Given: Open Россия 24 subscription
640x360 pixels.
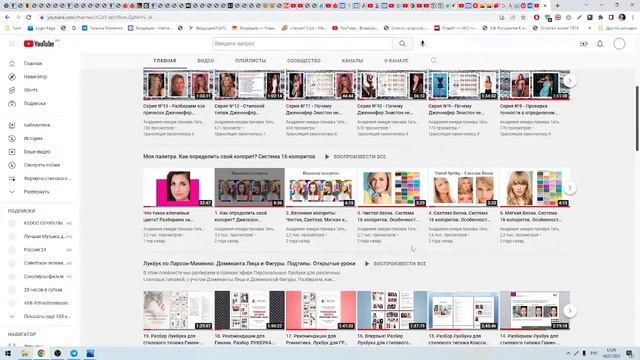Looking at the screenshot, I should (35, 250).
